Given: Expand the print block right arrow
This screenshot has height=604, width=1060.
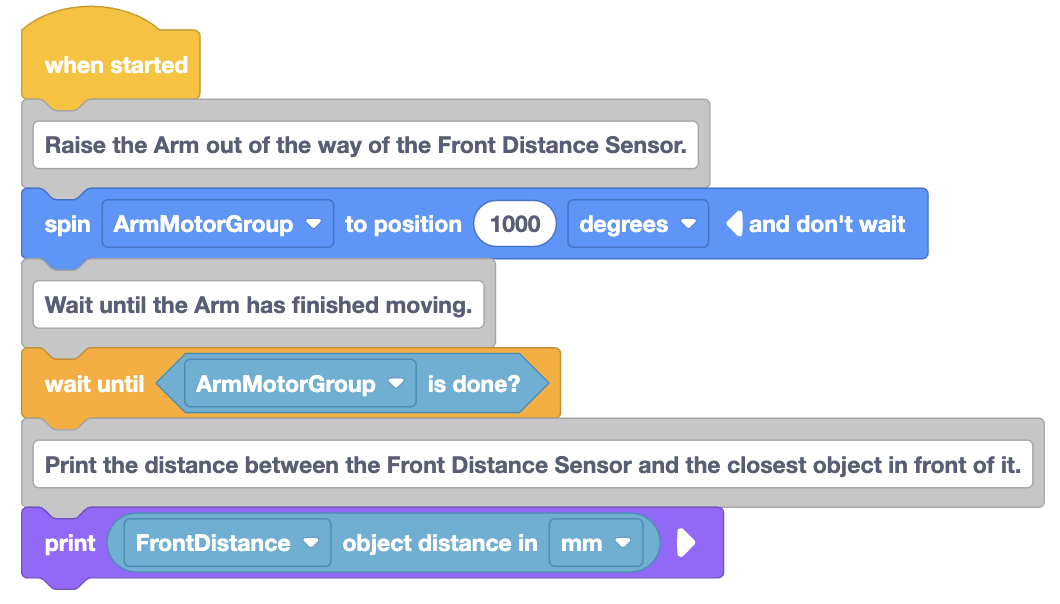Looking at the screenshot, I should coord(685,543).
